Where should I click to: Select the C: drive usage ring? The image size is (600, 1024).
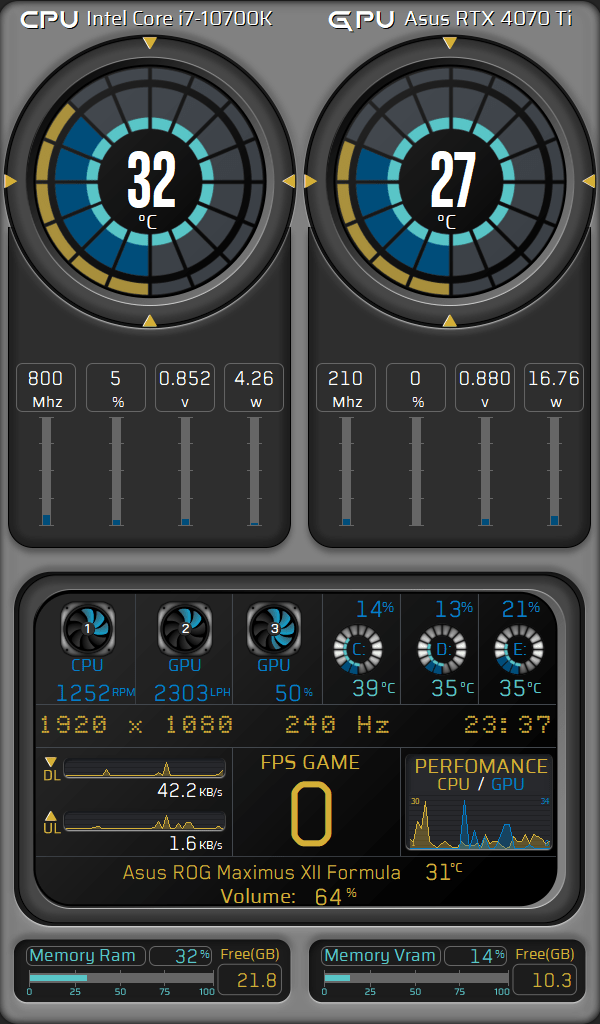click(x=357, y=649)
